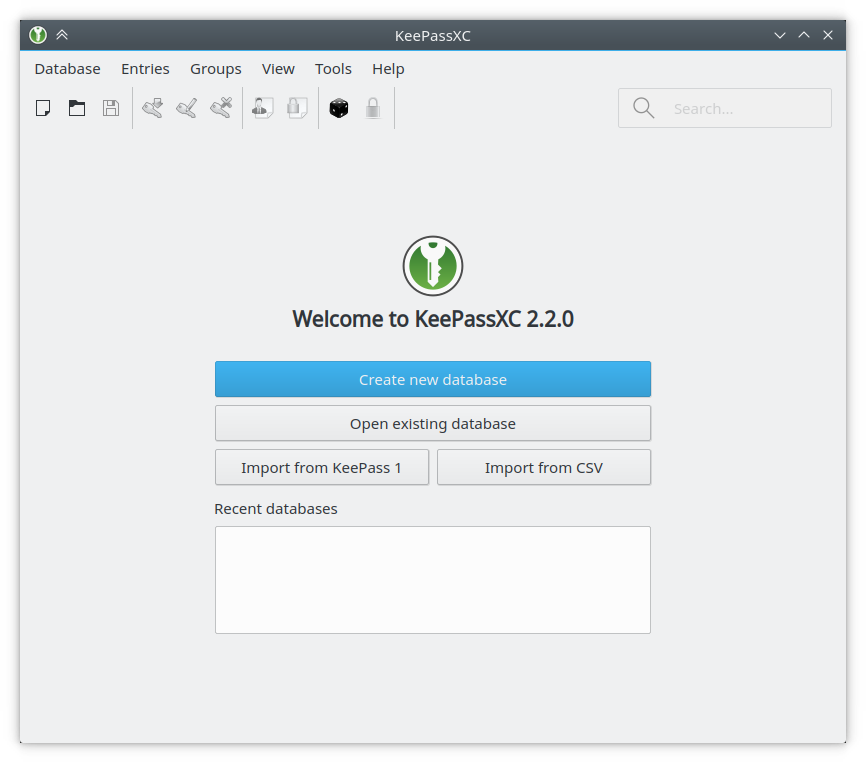Open the password generator dice icon
The width and height of the screenshot is (866, 763).
(x=339, y=108)
